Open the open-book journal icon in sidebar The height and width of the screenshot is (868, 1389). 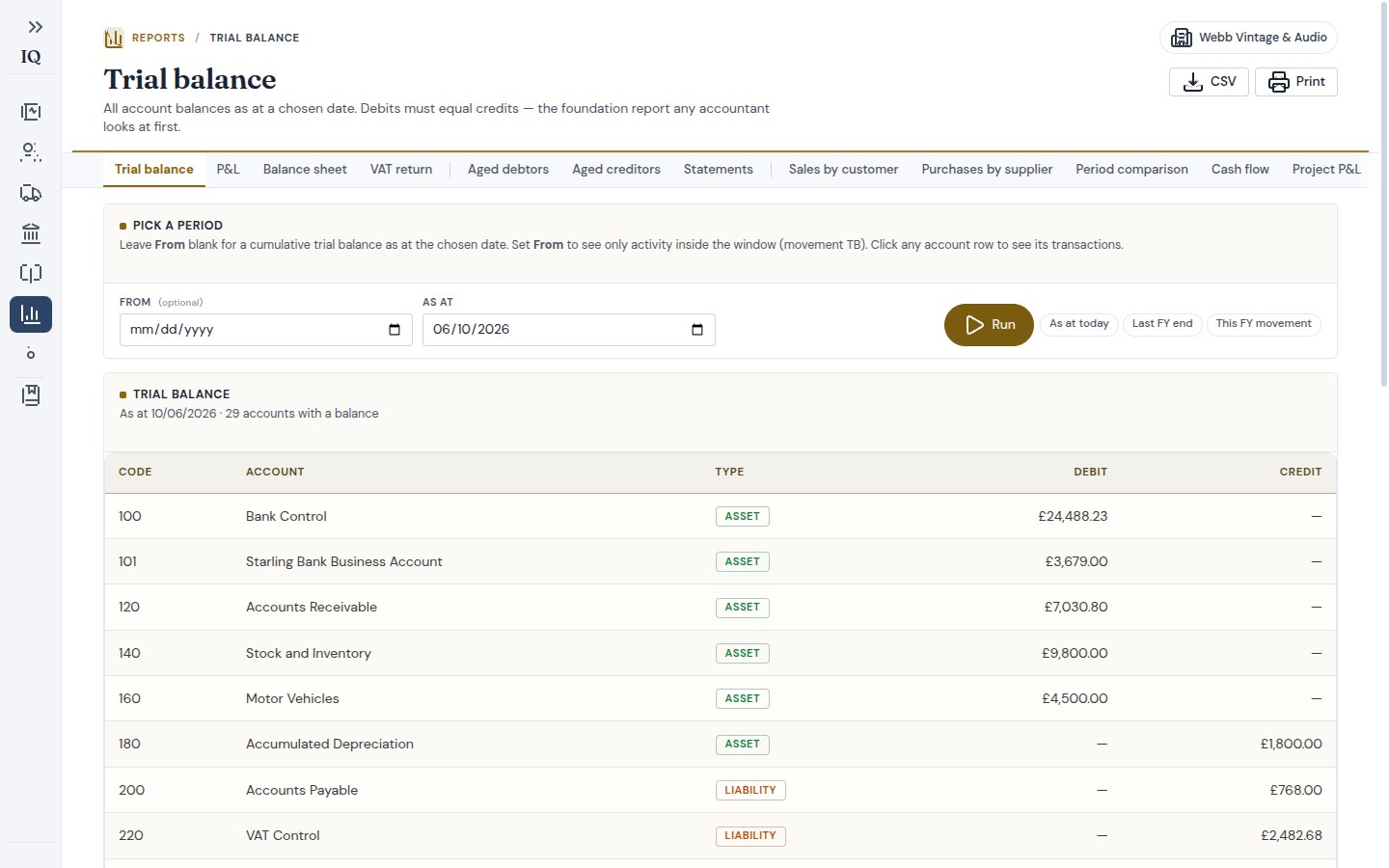31,274
